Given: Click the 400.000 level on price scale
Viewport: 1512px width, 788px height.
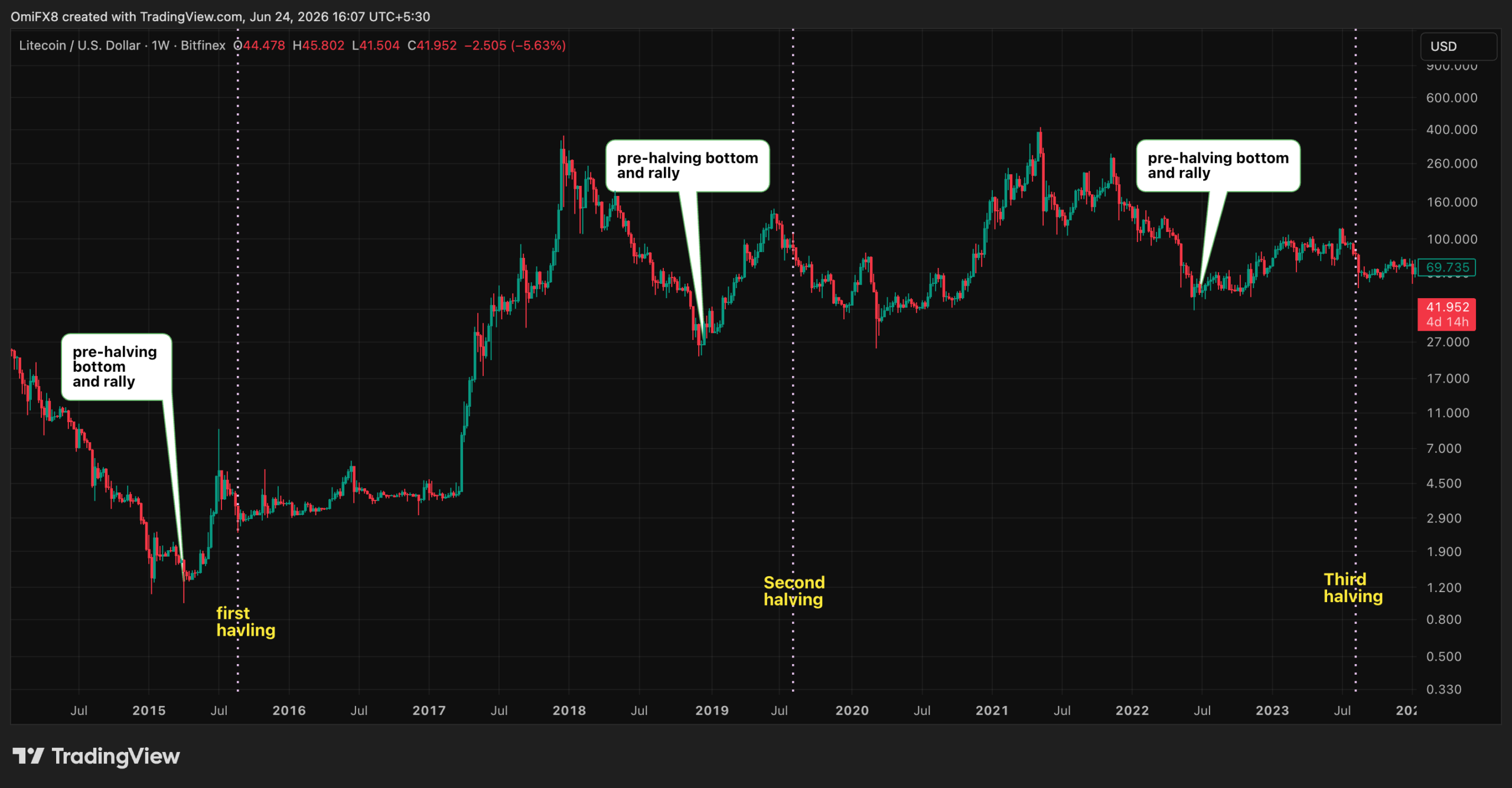Looking at the screenshot, I should click(x=1451, y=129).
